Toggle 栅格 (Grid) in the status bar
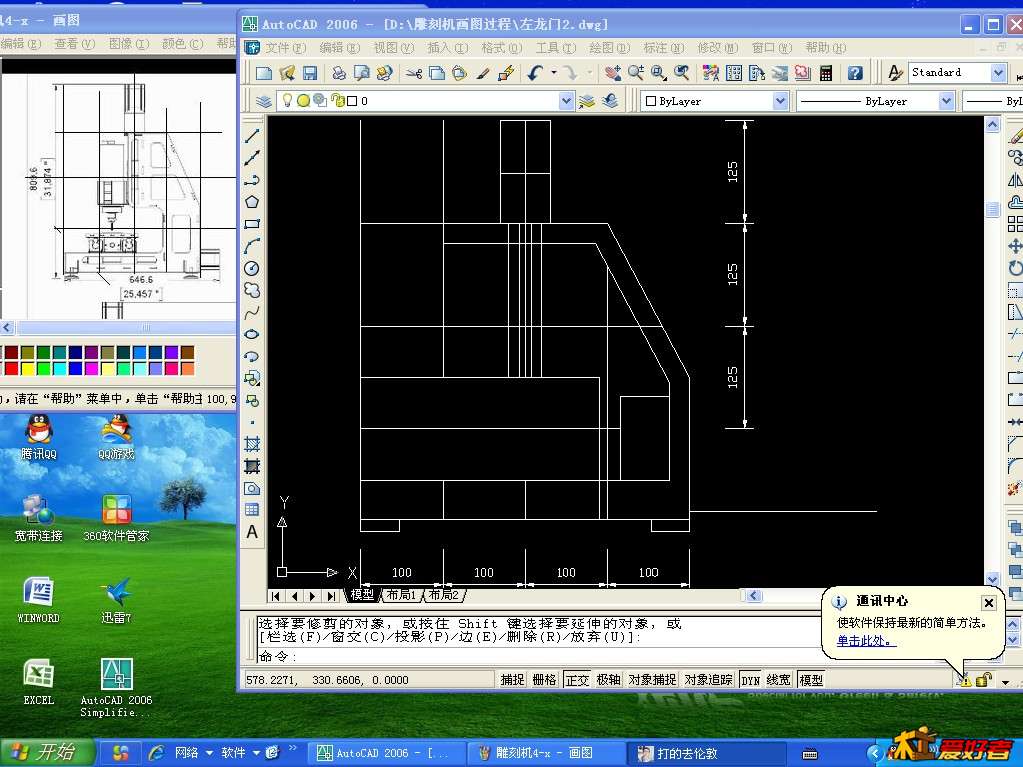Screen dimensions: 1023x767 tap(544, 680)
